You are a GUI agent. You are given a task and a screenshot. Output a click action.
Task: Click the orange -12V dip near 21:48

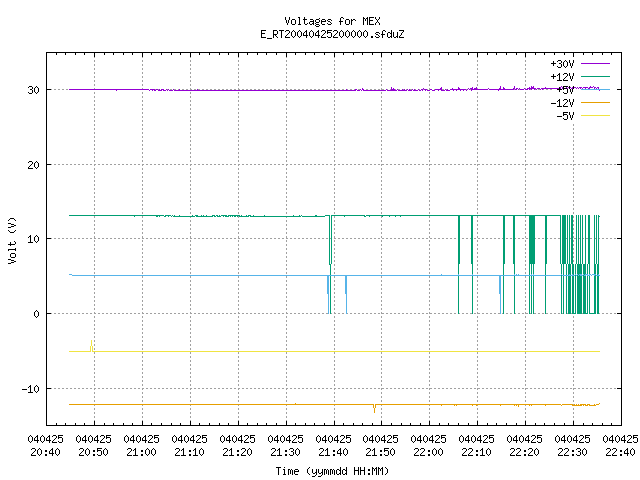(374, 409)
